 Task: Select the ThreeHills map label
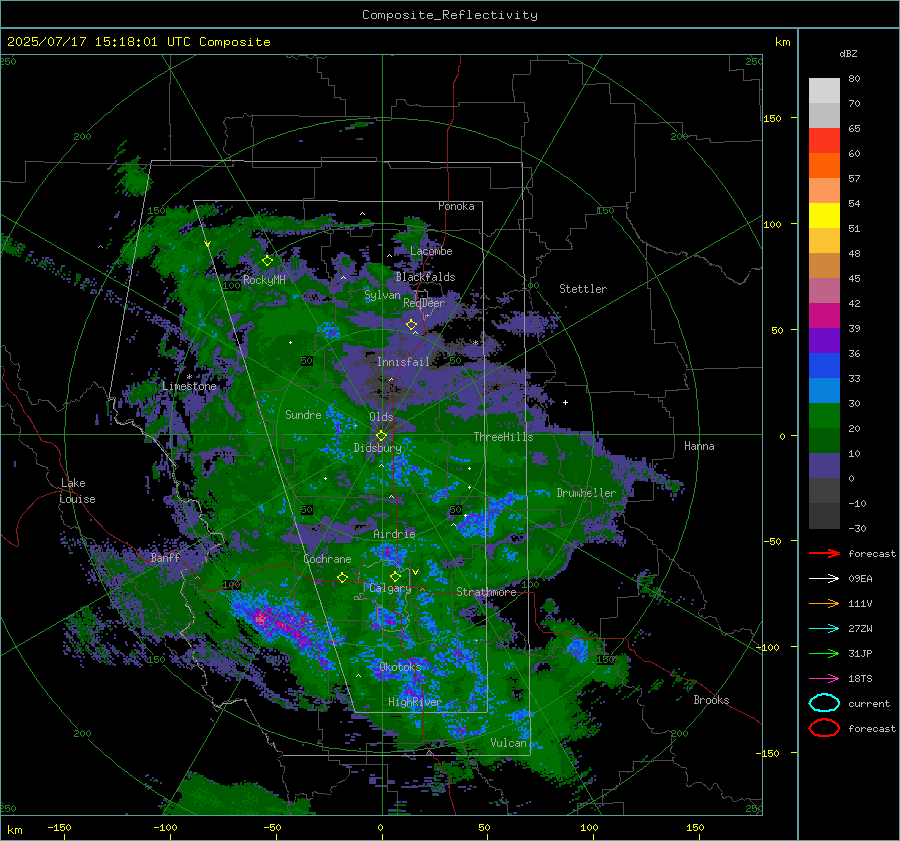click(x=503, y=437)
